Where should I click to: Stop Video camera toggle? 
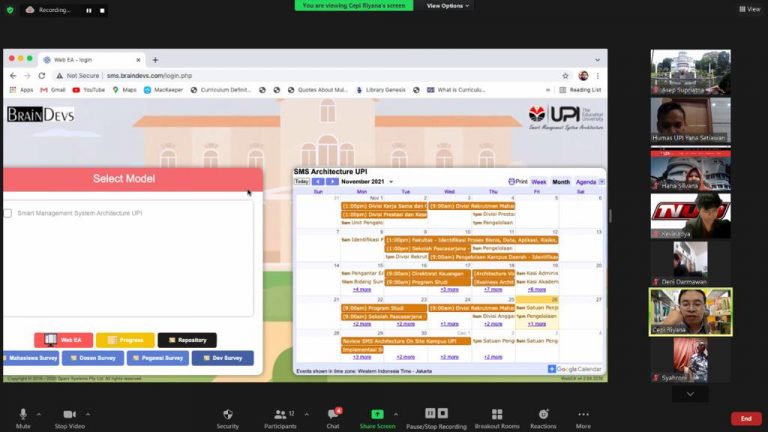coord(70,419)
